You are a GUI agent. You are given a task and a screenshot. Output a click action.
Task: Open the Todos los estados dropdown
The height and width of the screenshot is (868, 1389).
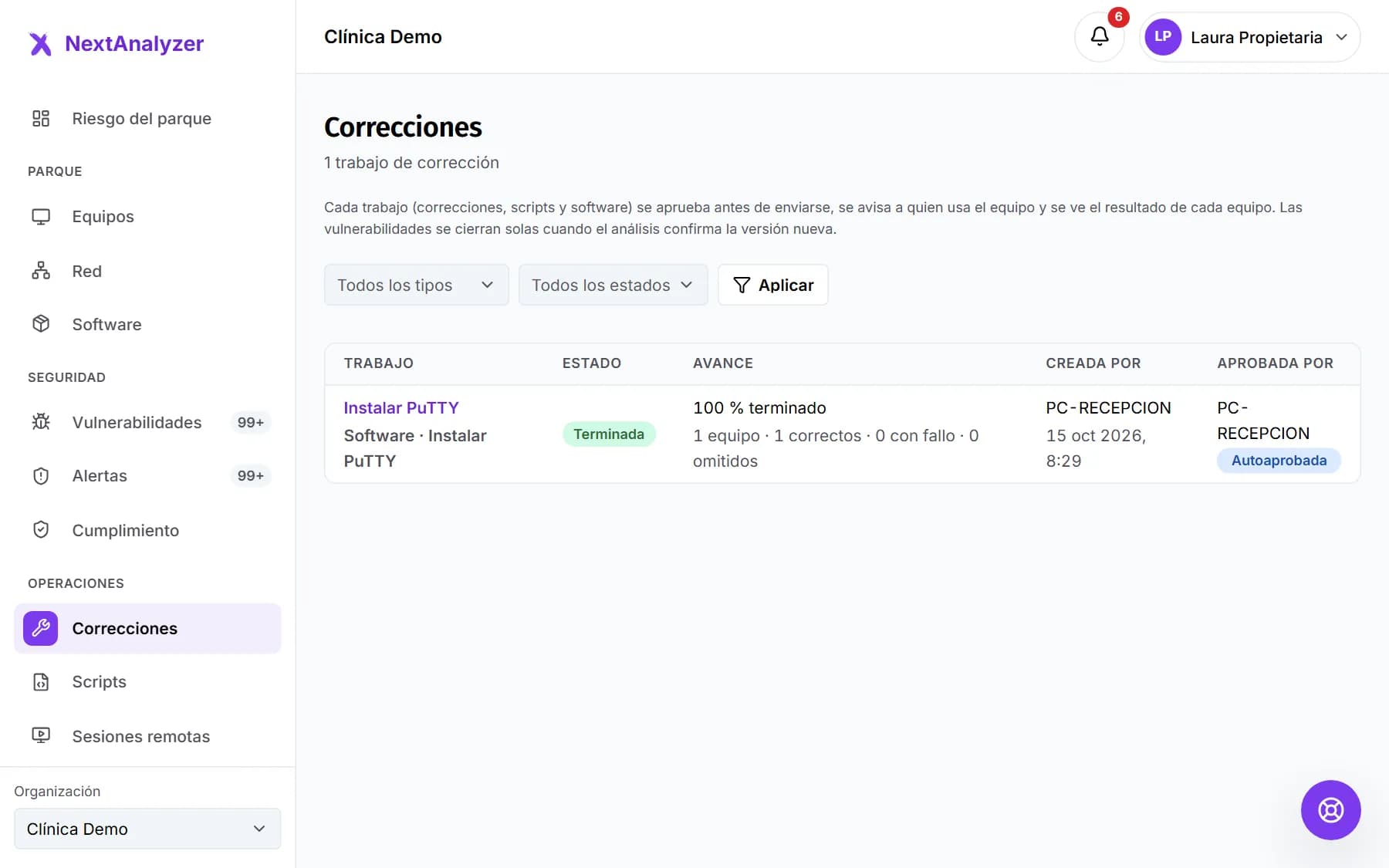[x=613, y=285]
